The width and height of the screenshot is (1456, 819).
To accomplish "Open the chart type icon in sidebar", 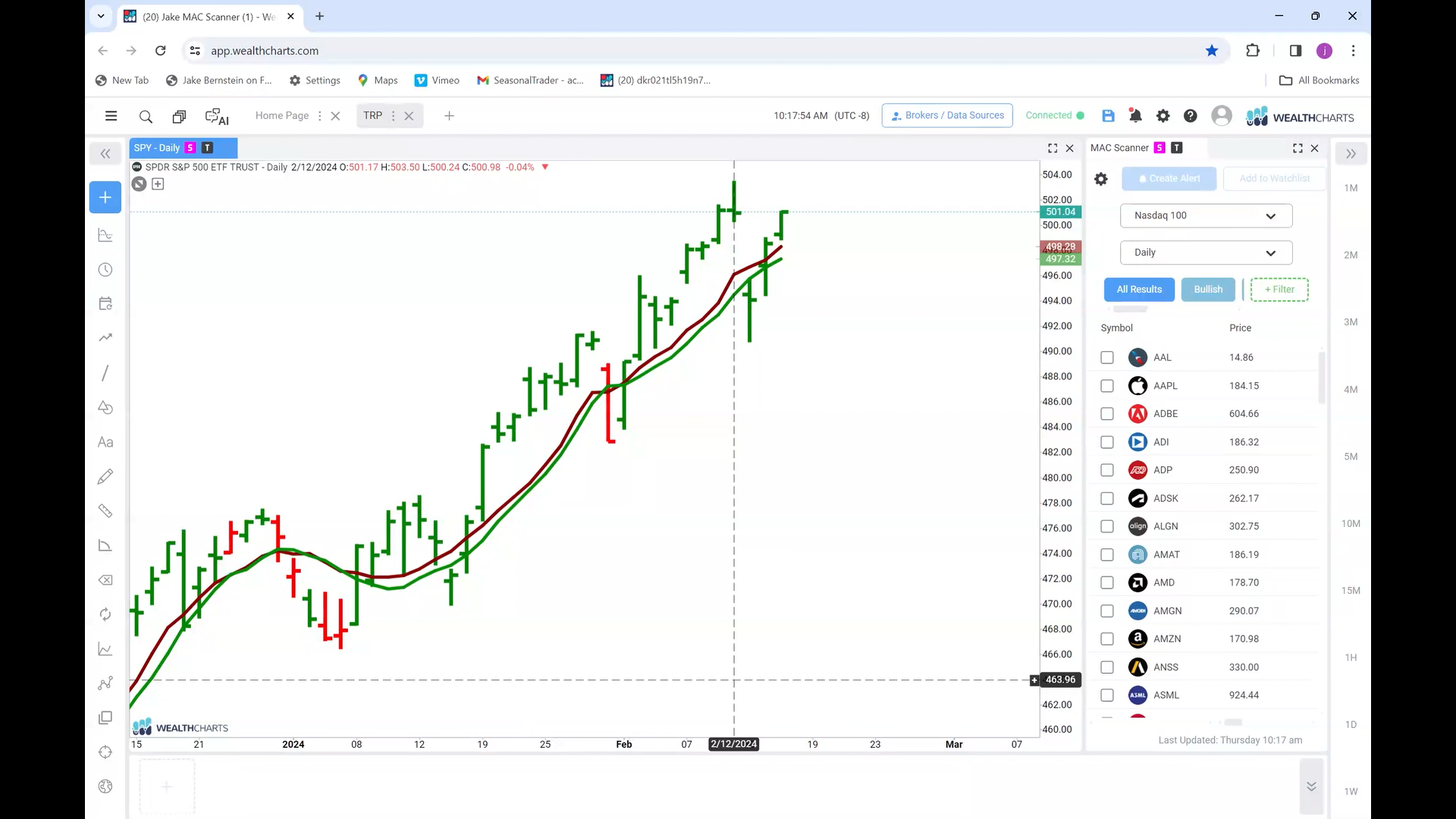I will (105, 235).
